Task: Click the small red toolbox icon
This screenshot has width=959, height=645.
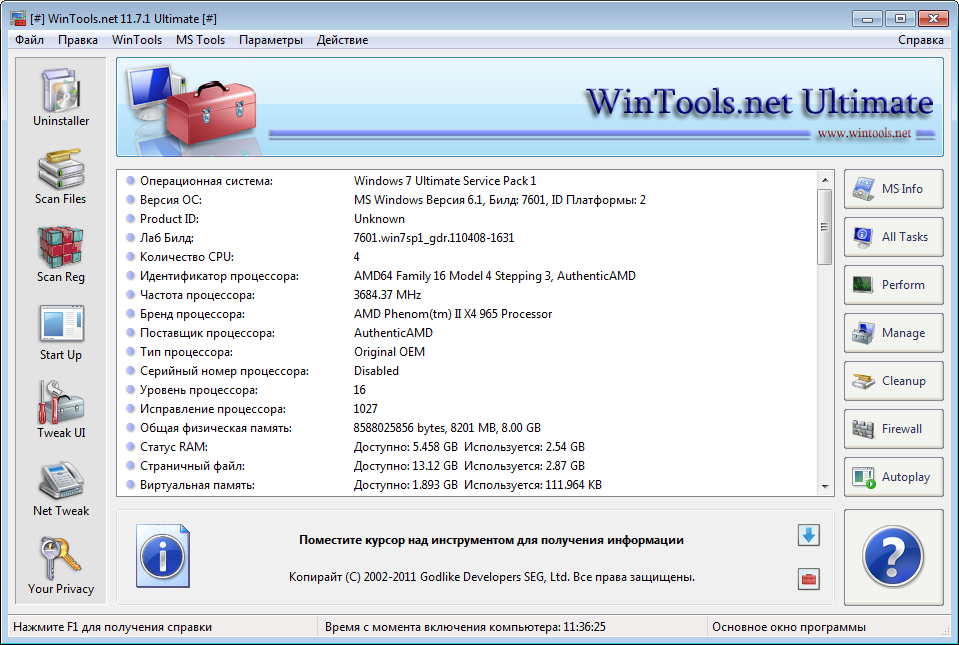Action: [x=809, y=579]
